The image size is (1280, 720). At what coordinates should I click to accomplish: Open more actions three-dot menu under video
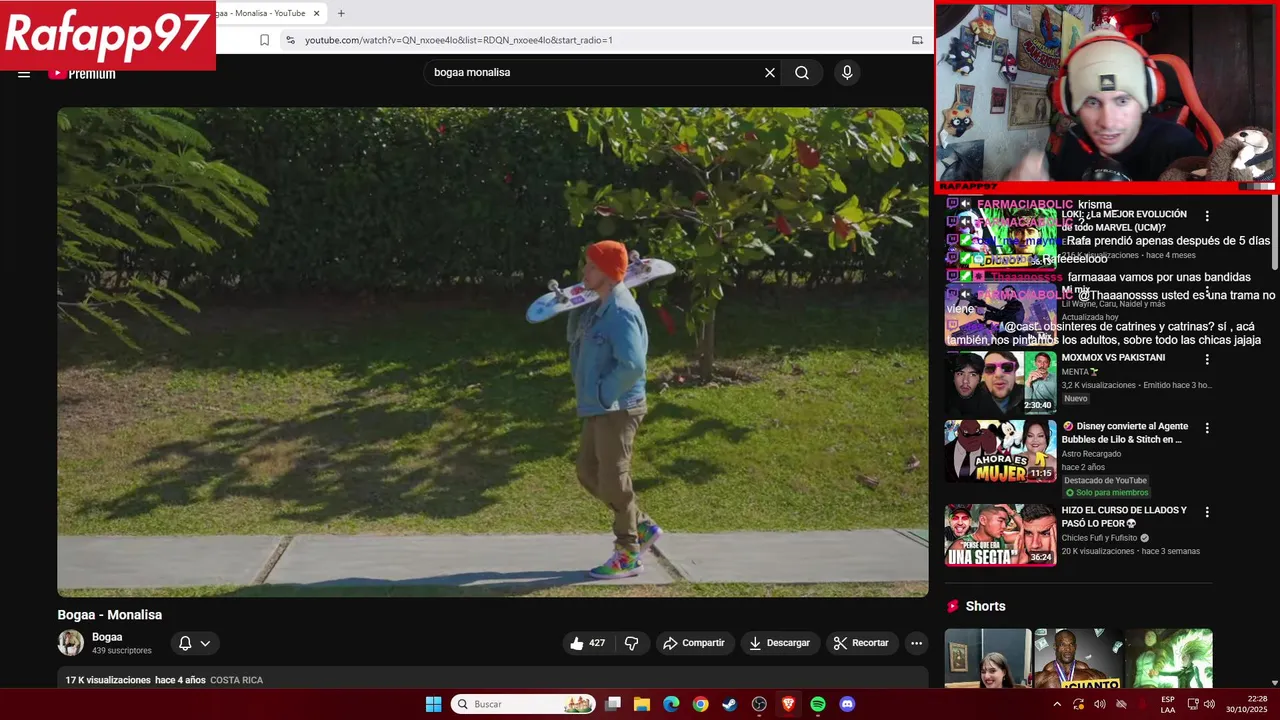point(916,643)
